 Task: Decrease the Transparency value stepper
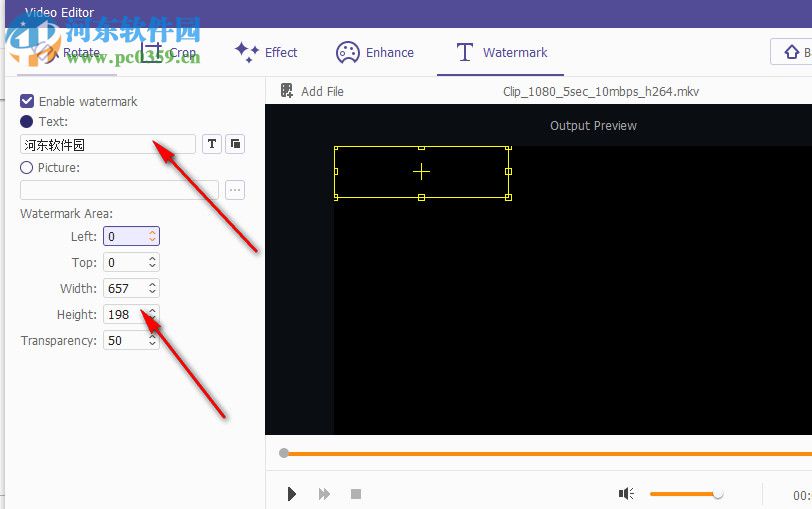(152, 344)
